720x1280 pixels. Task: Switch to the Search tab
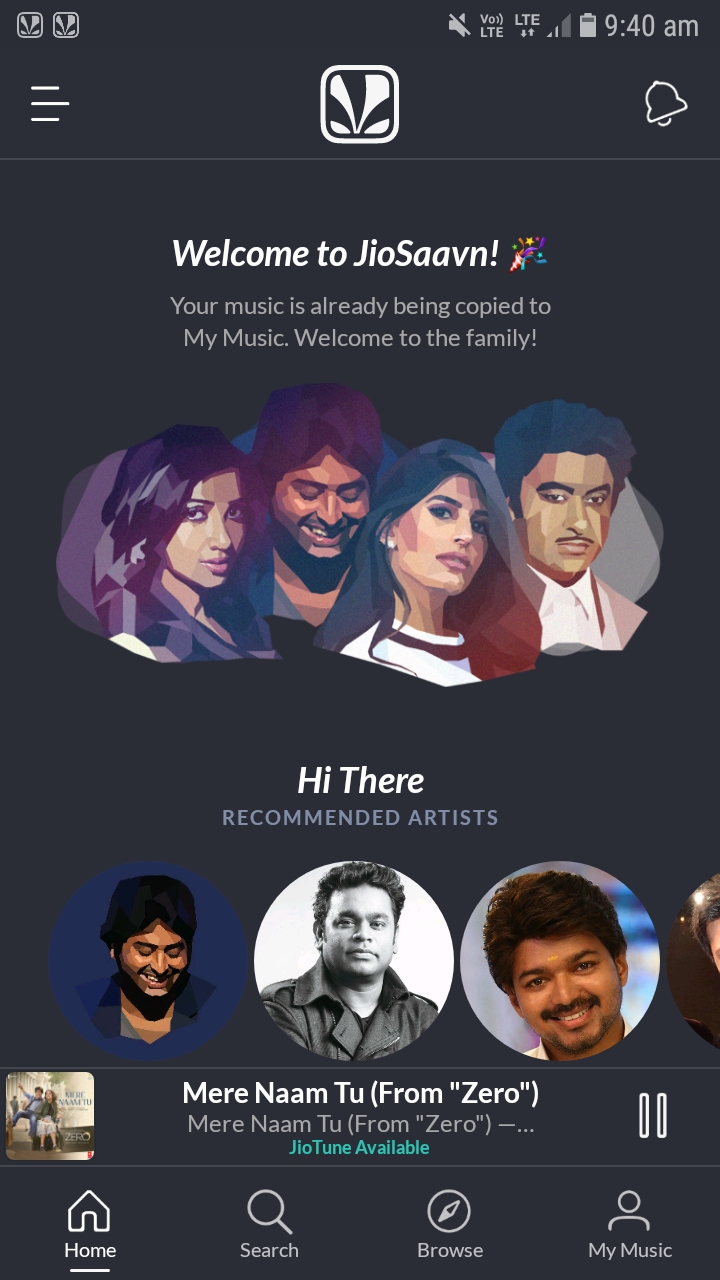coord(269,1224)
